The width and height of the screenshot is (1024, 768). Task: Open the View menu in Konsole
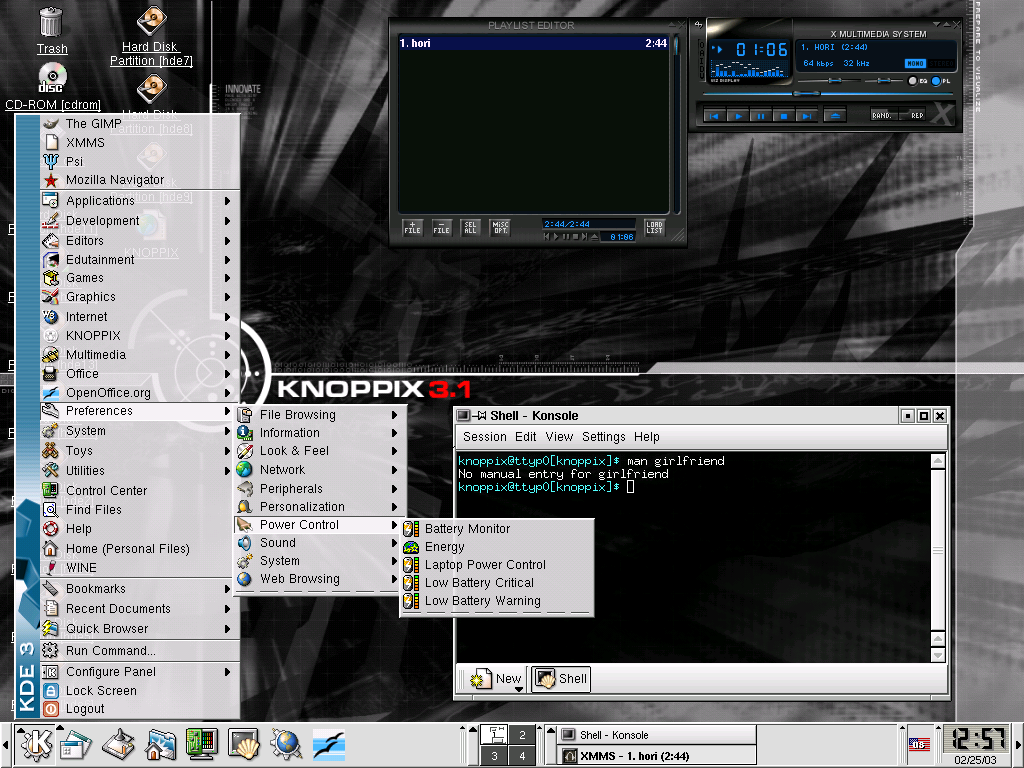tap(559, 437)
